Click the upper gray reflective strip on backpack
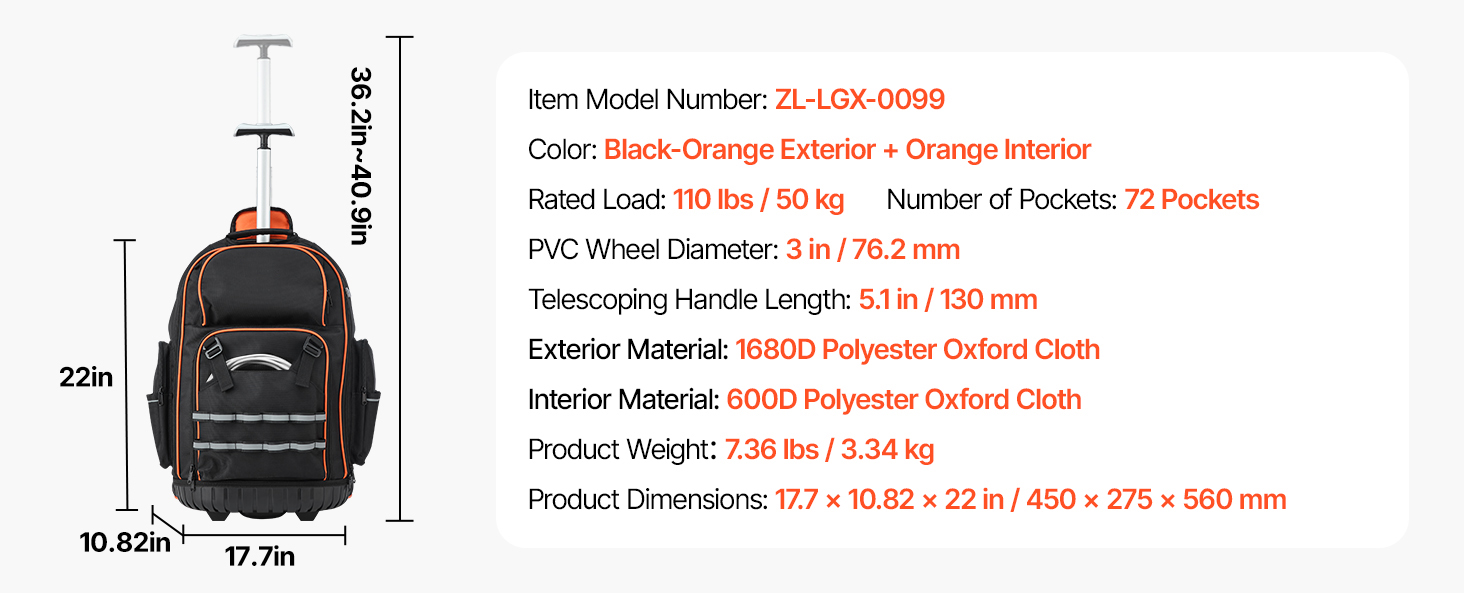1464x600 pixels. coord(260,417)
